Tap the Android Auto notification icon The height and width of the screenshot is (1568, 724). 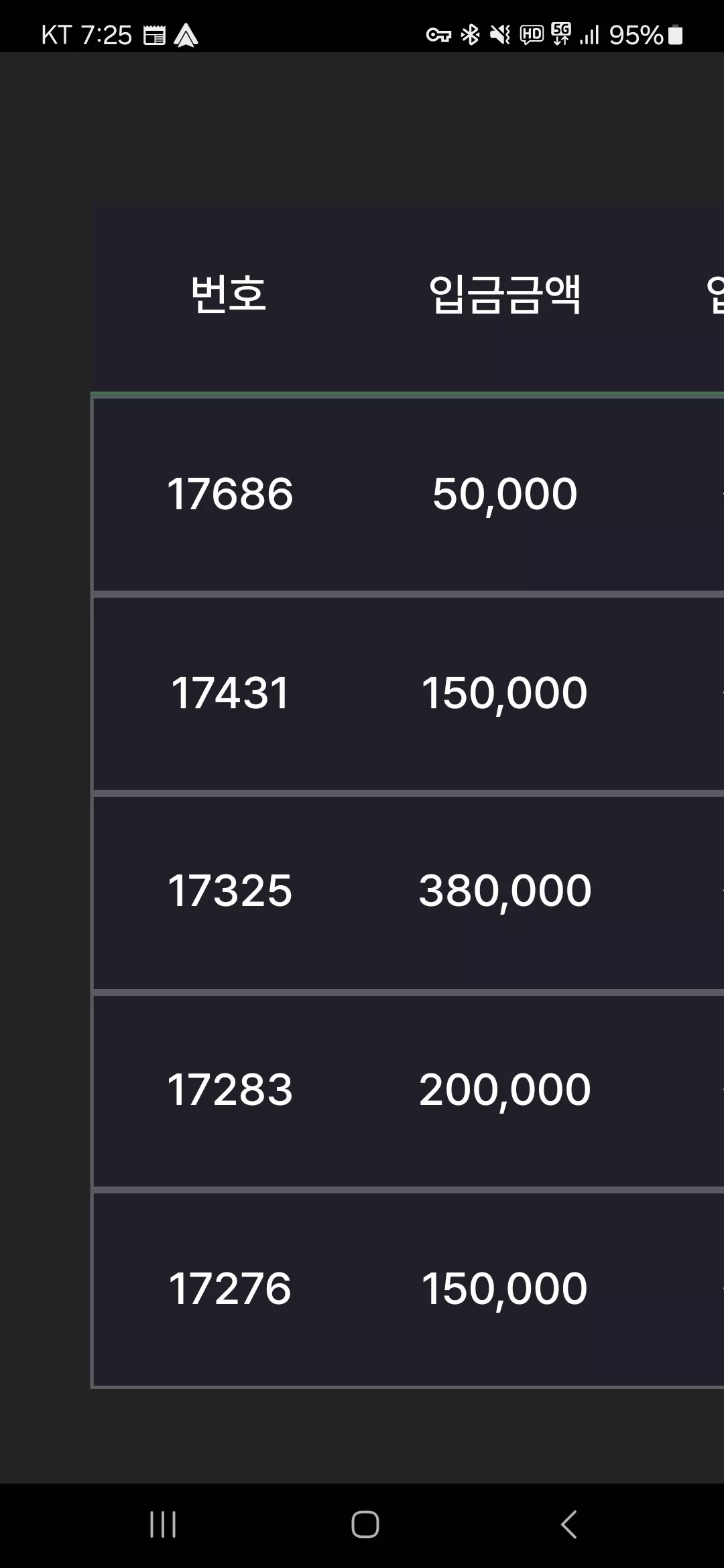[186, 36]
